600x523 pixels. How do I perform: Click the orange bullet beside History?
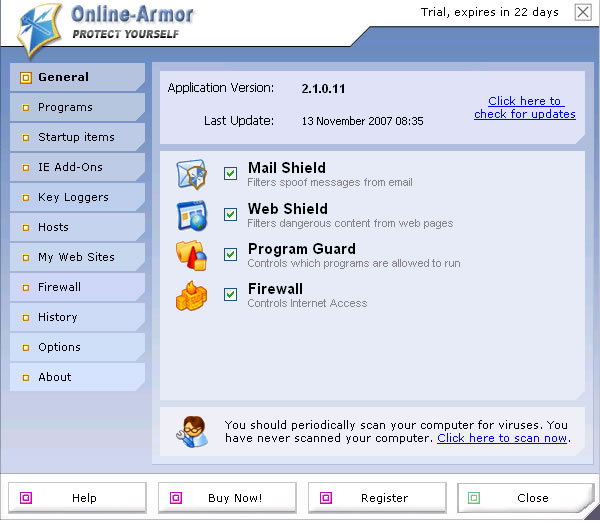tap(26, 318)
